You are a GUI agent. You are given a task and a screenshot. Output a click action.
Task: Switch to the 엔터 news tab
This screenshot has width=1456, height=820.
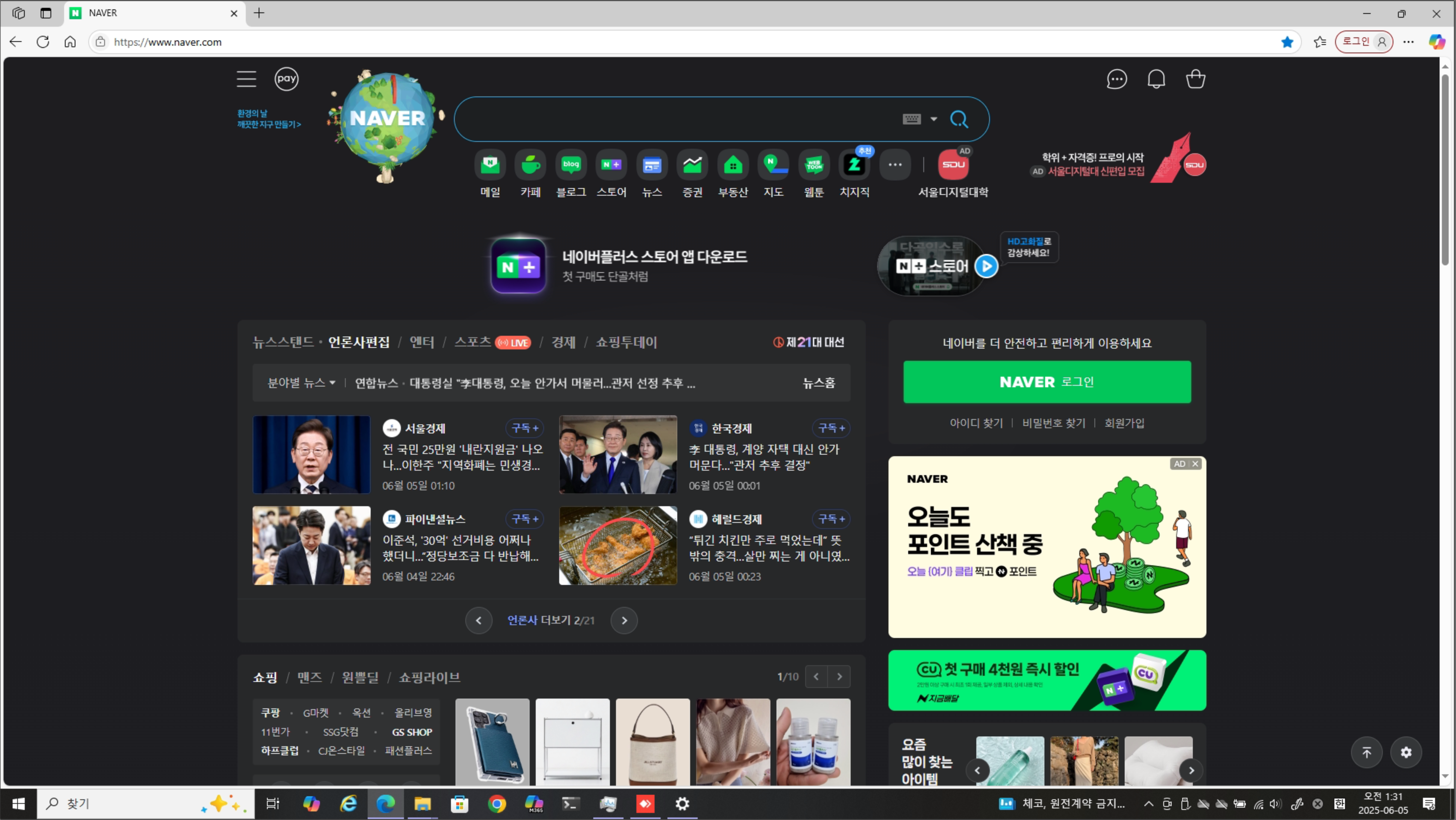click(421, 342)
